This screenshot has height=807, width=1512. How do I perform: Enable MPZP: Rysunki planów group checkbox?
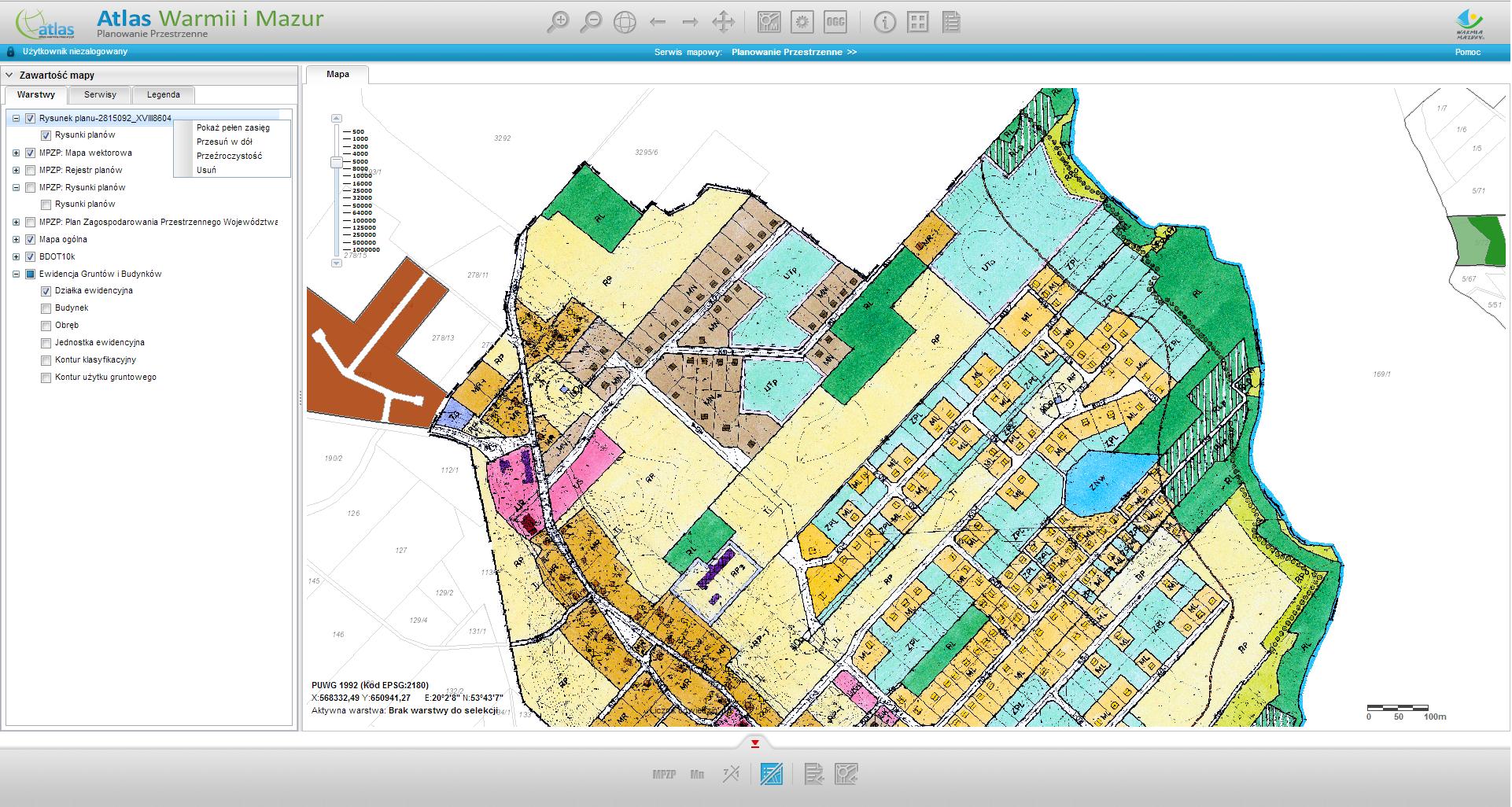click(x=31, y=187)
